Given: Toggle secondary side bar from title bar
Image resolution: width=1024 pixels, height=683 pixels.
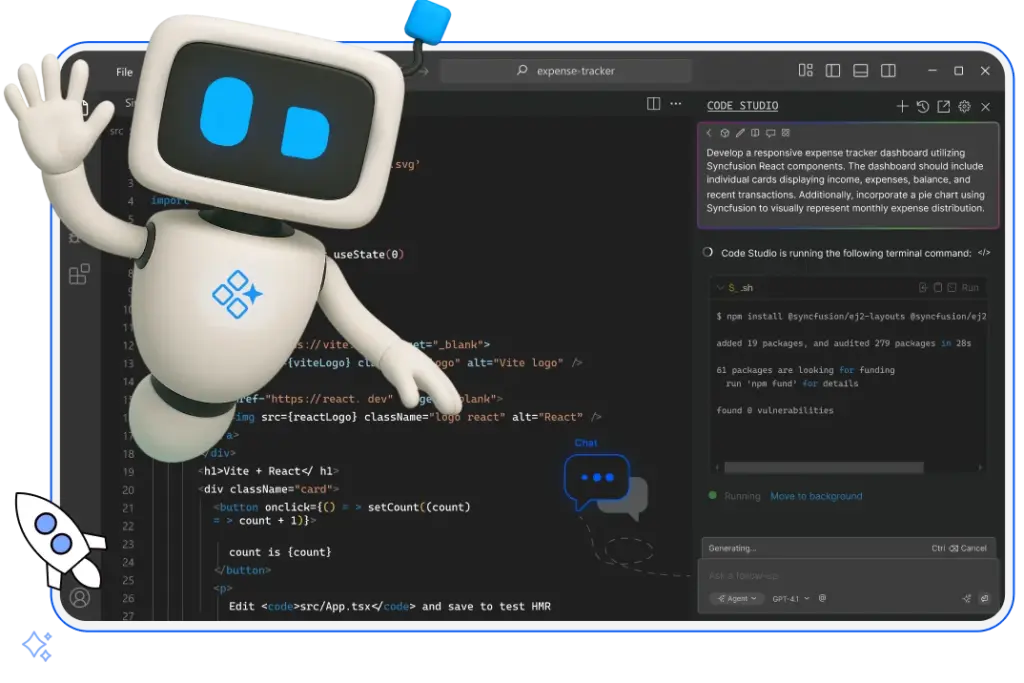Looking at the screenshot, I should tap(888, 71).
